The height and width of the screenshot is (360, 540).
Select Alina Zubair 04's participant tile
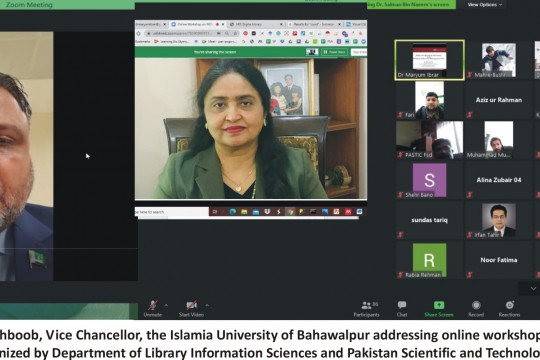(498, 180)
